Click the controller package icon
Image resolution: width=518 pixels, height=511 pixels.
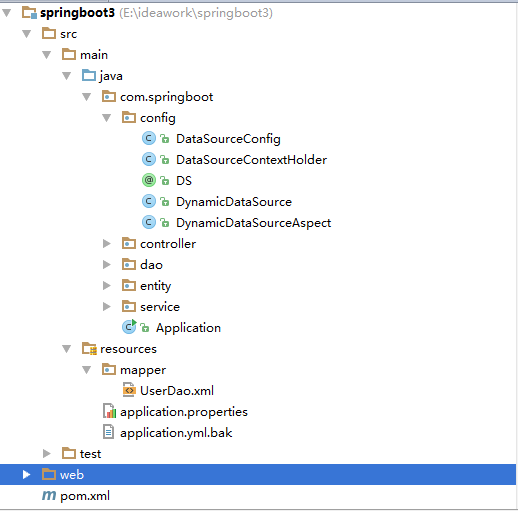(x=129, y=243)
